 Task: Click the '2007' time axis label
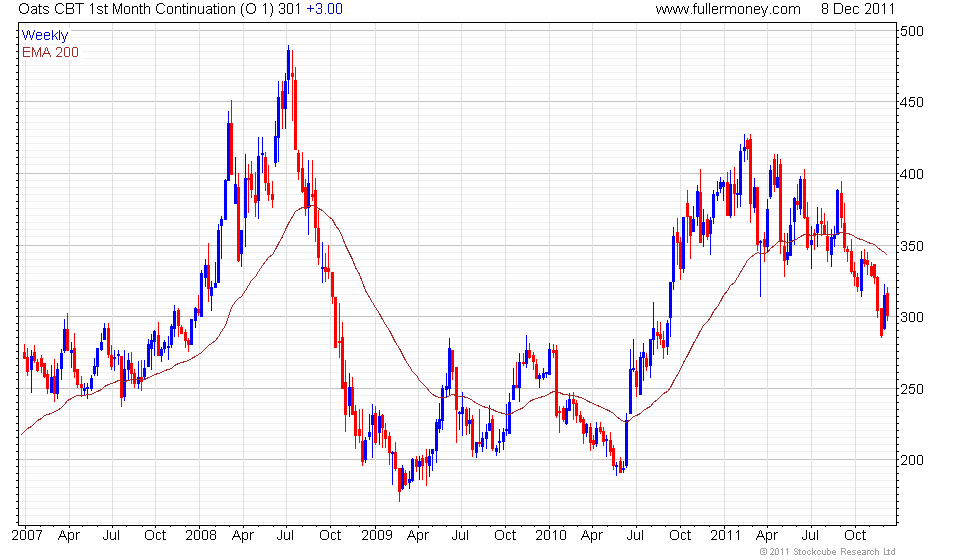click(27, 535)
